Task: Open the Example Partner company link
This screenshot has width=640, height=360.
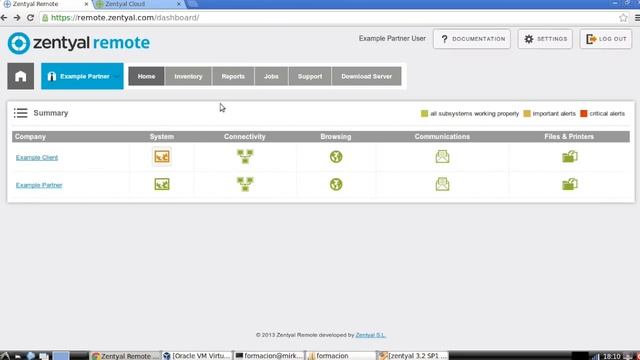Action: click(x=39, y=185)
